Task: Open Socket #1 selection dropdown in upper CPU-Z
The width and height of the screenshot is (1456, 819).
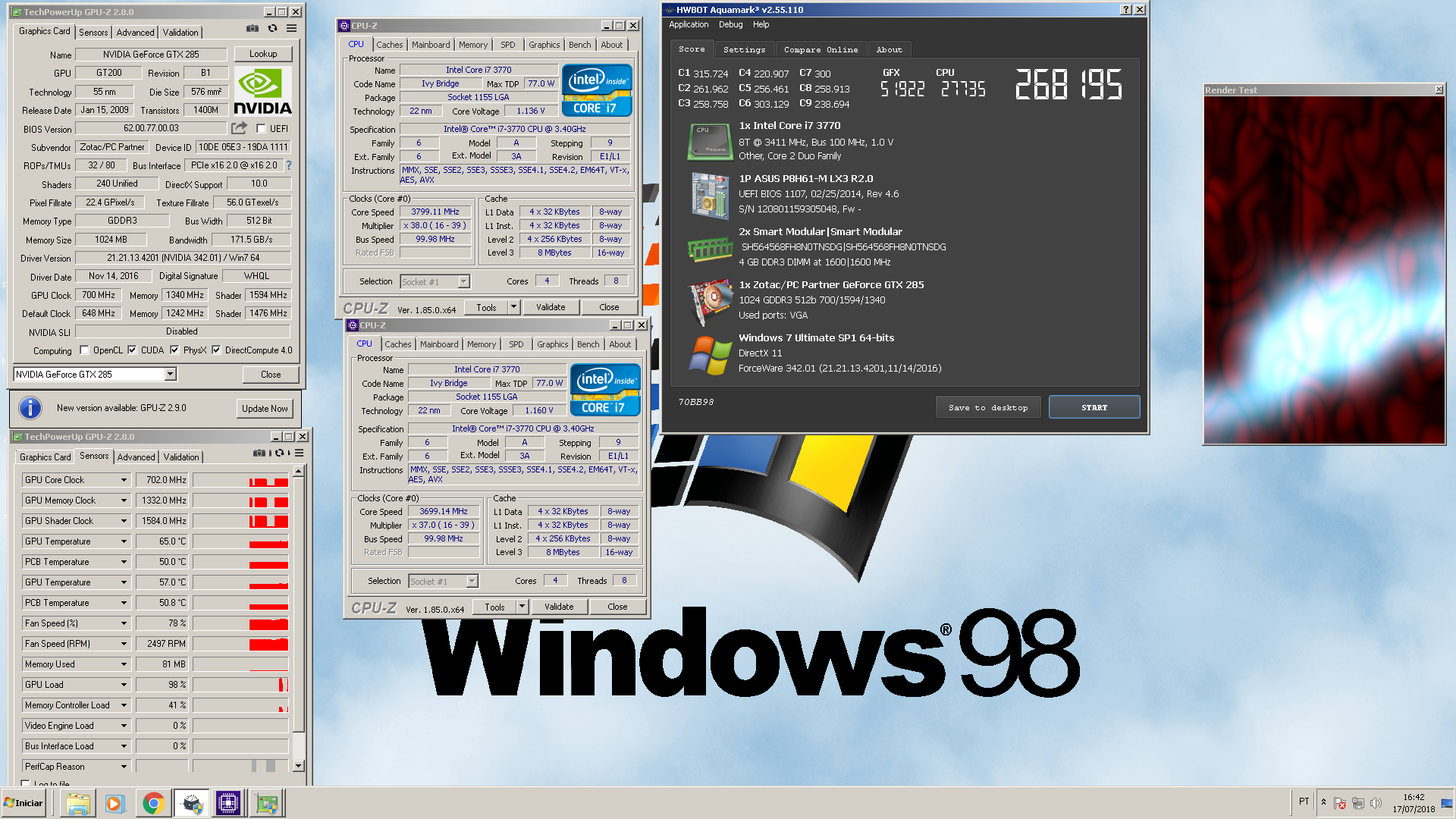Action: tap(463, 281)
